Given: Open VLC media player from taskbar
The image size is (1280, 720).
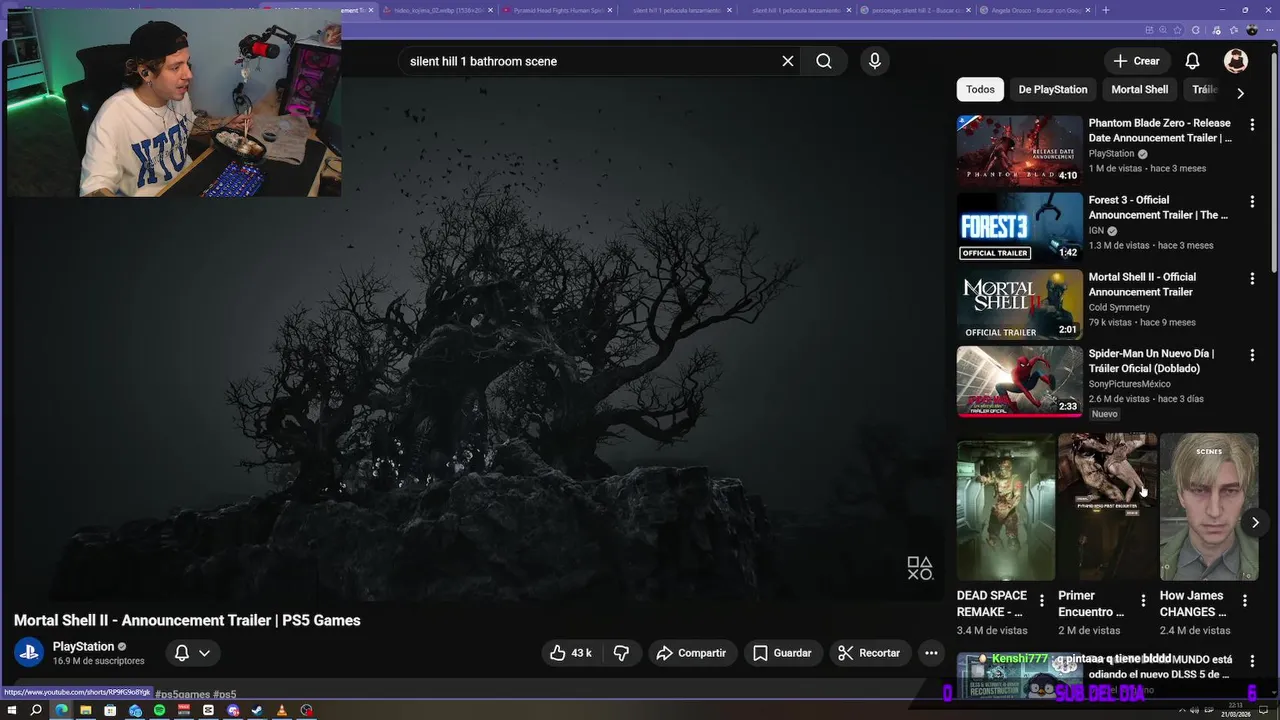Looking at the screenshot, I should pos(282,710).
